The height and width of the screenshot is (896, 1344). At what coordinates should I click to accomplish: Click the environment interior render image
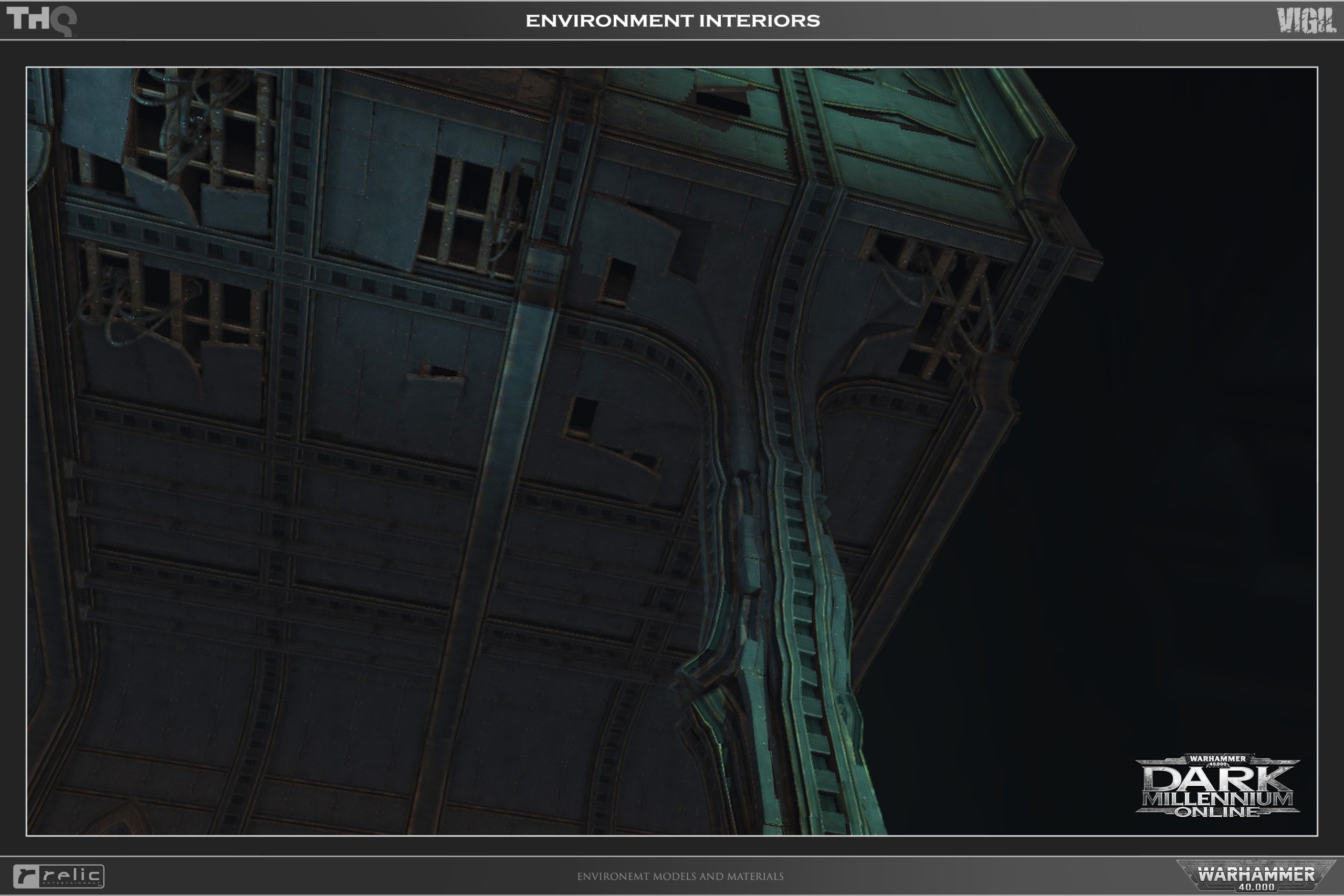(x=671, y=451)
